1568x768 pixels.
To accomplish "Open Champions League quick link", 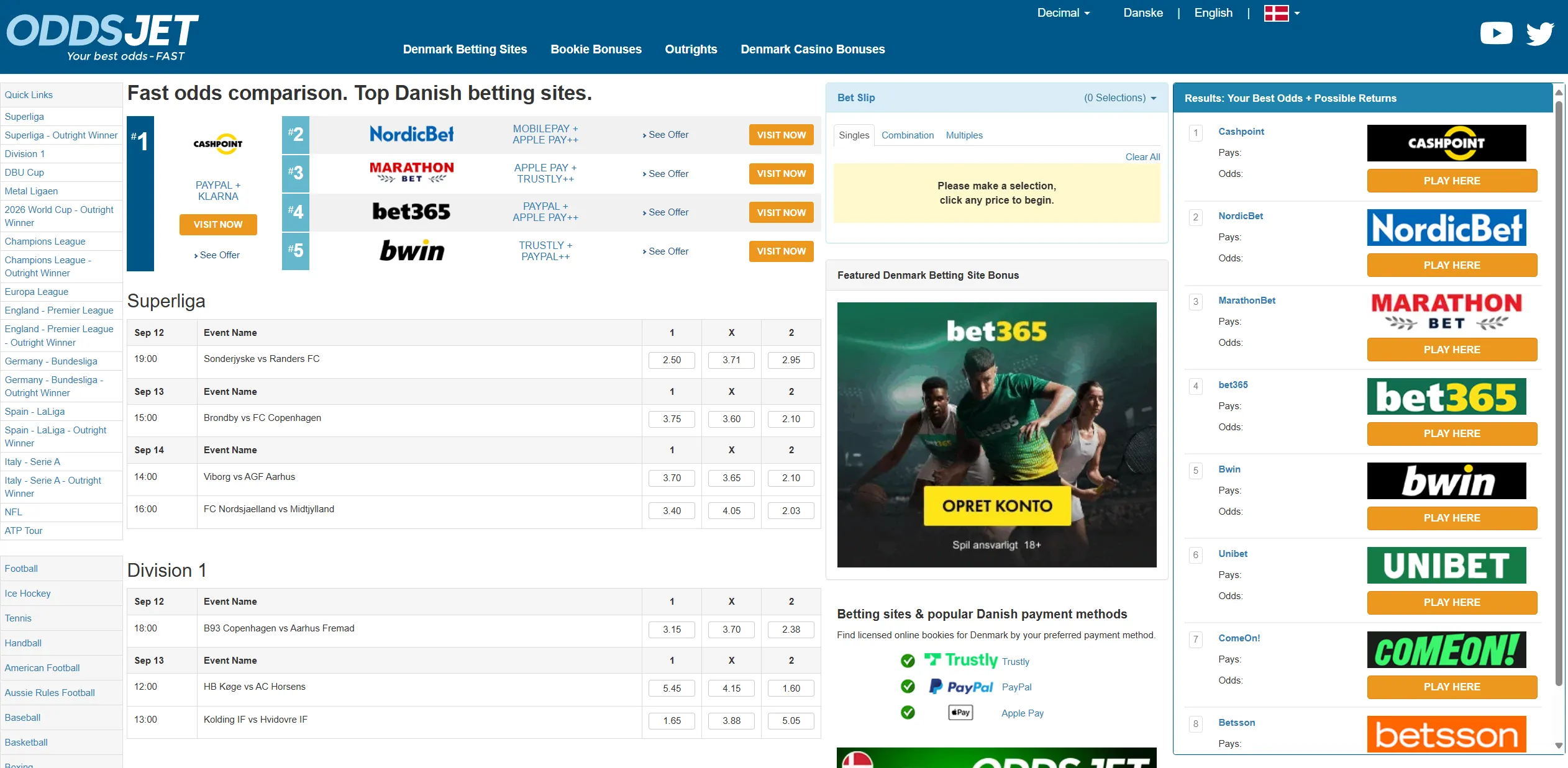I will click(x=45, y=242).
